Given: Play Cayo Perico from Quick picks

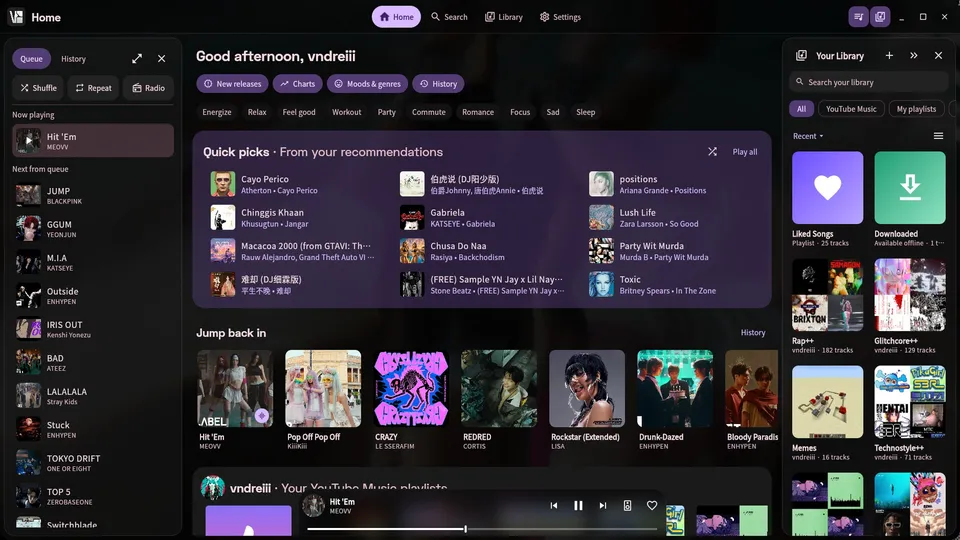Looking at the screenshot, I should pos(294,184).
